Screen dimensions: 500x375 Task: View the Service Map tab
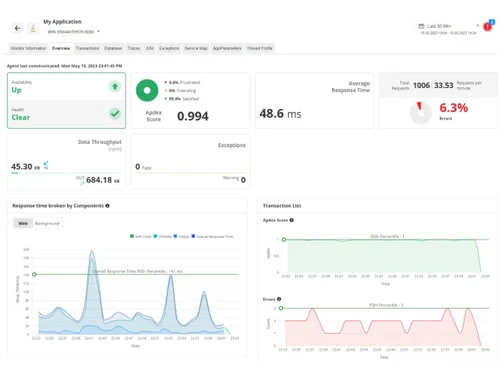point(196,48)
